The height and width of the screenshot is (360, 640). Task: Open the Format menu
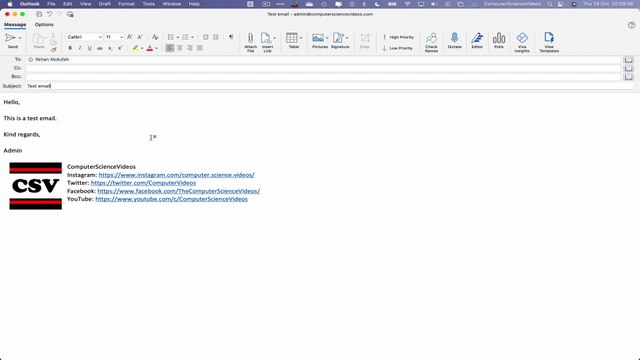[x=126, y=4]
